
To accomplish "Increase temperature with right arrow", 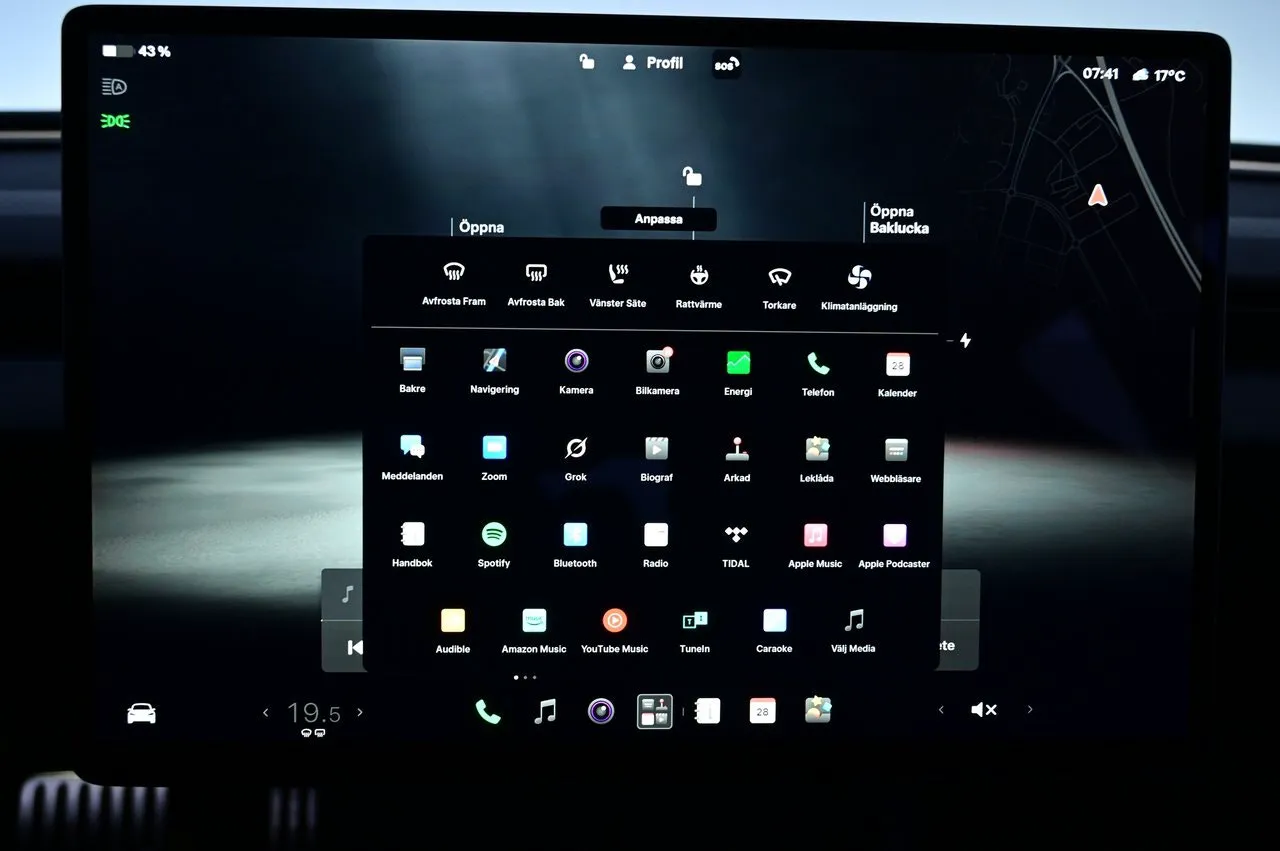I will [x=360, y=713].
